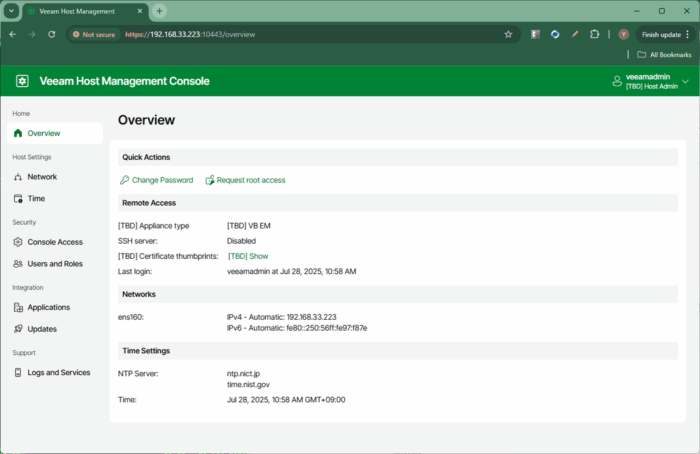Click the Applications building icon
Screen dimensions: 700x454
(18, 307)
